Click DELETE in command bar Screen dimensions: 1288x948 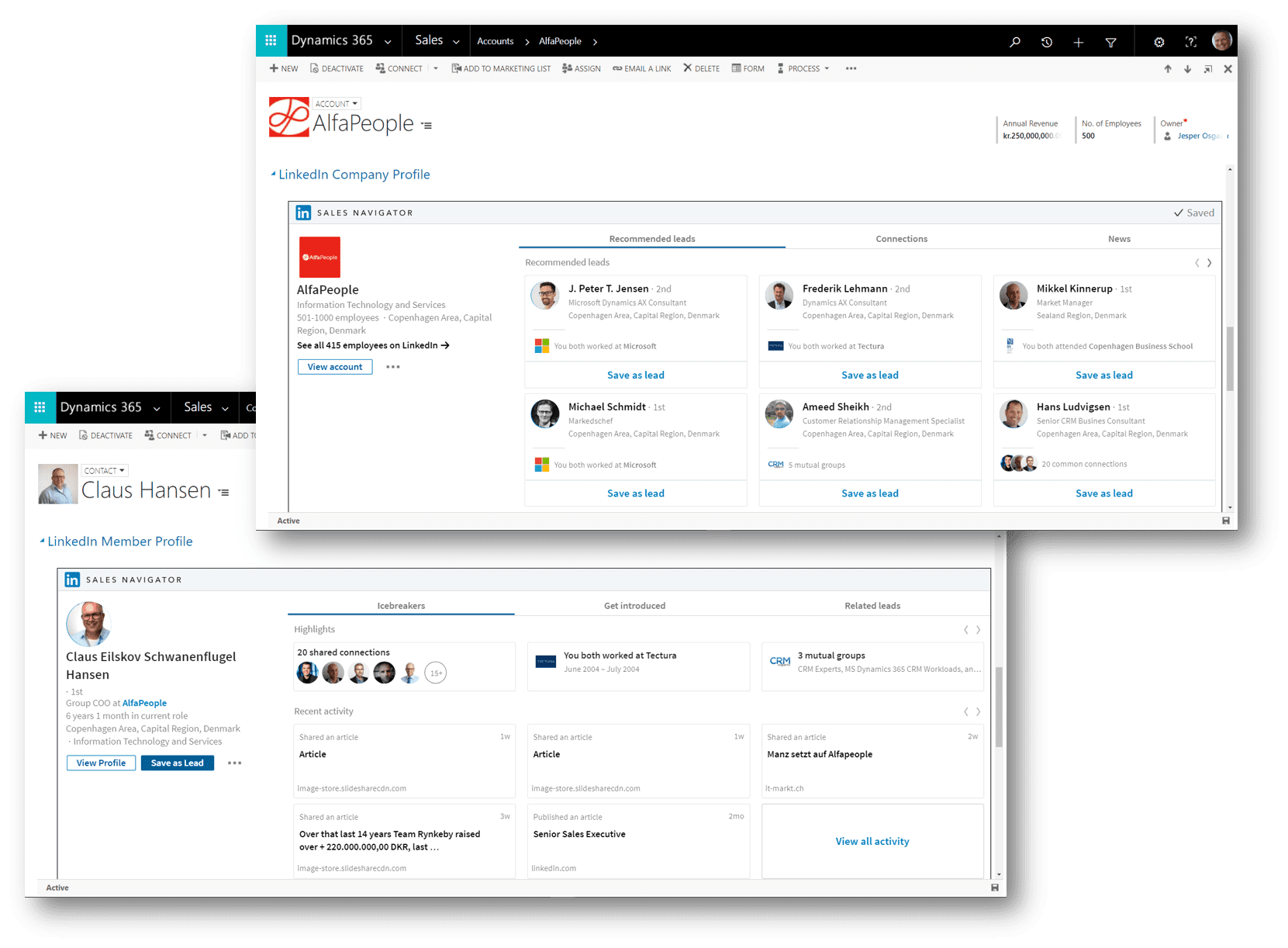coord(701,68)
